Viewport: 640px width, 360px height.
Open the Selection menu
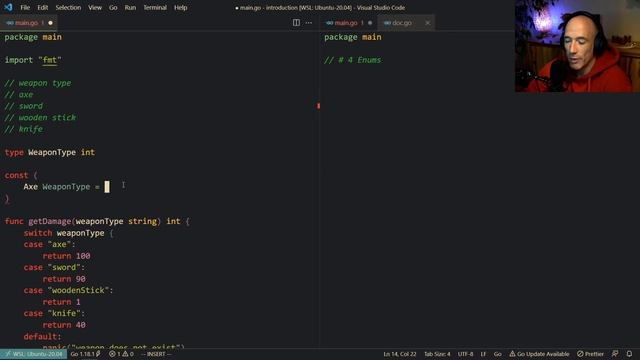(68, 7)
